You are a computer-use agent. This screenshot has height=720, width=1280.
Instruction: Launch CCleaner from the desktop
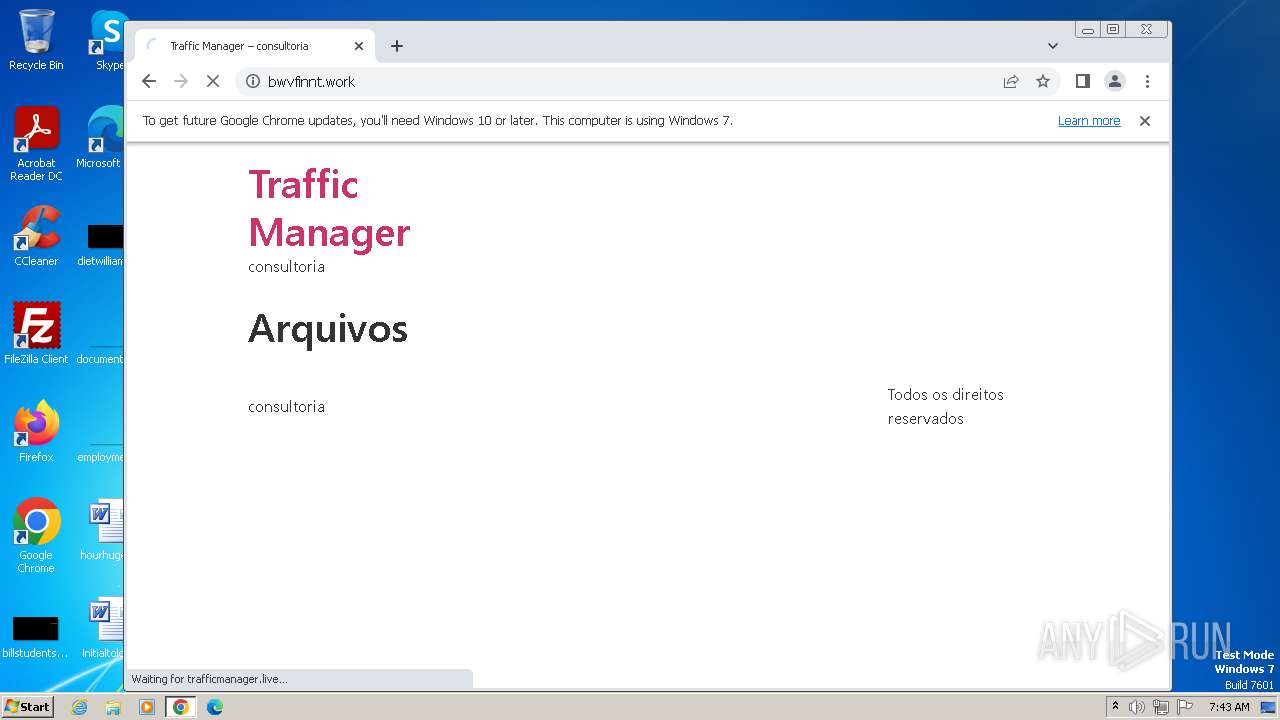pyautogui.click(x=36, y=236)
